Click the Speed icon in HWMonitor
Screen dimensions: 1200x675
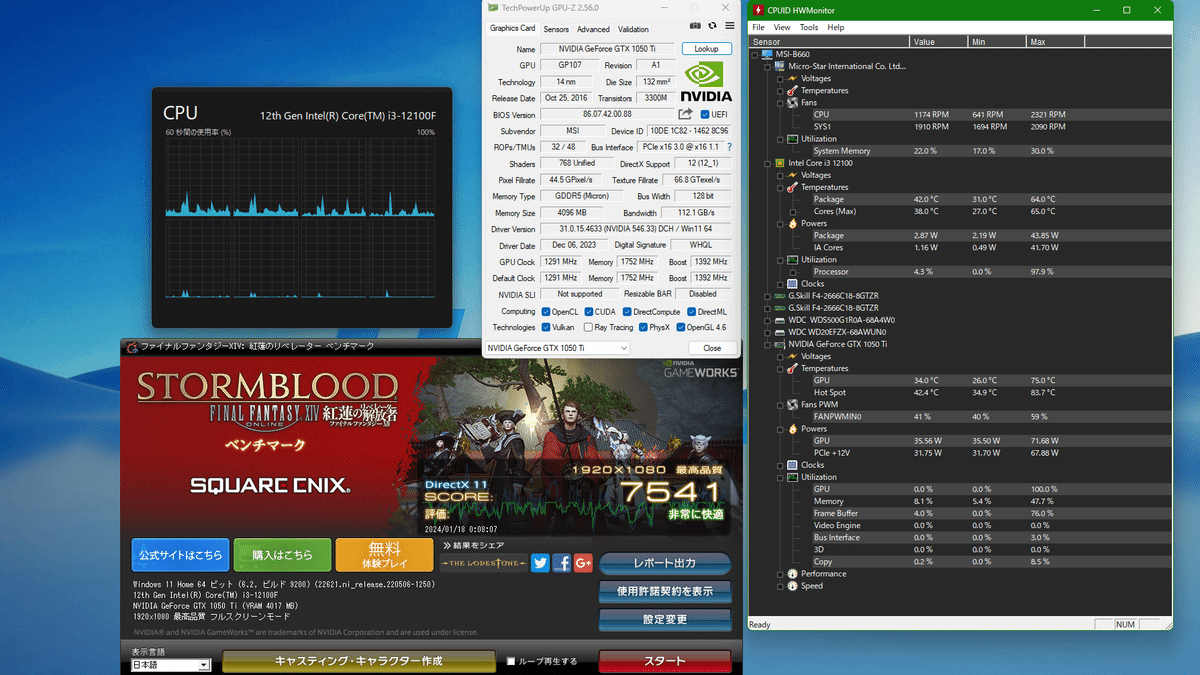[792, 586]
